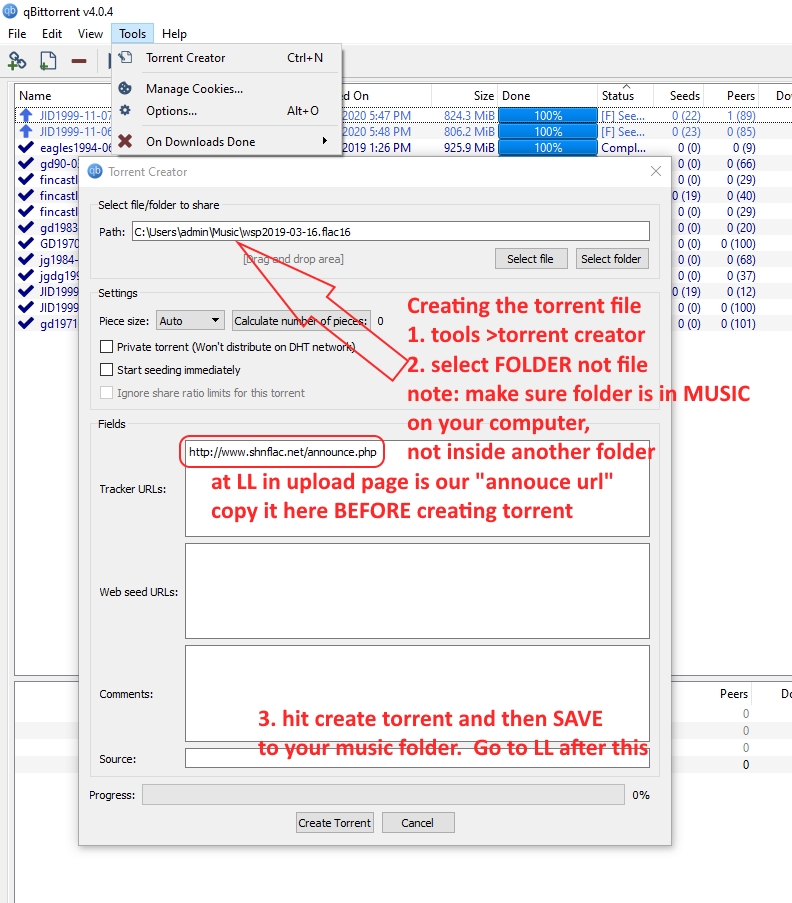792x903 pixels.
Task: Check Start seeding immediately
Action: [x=107, y=370]
